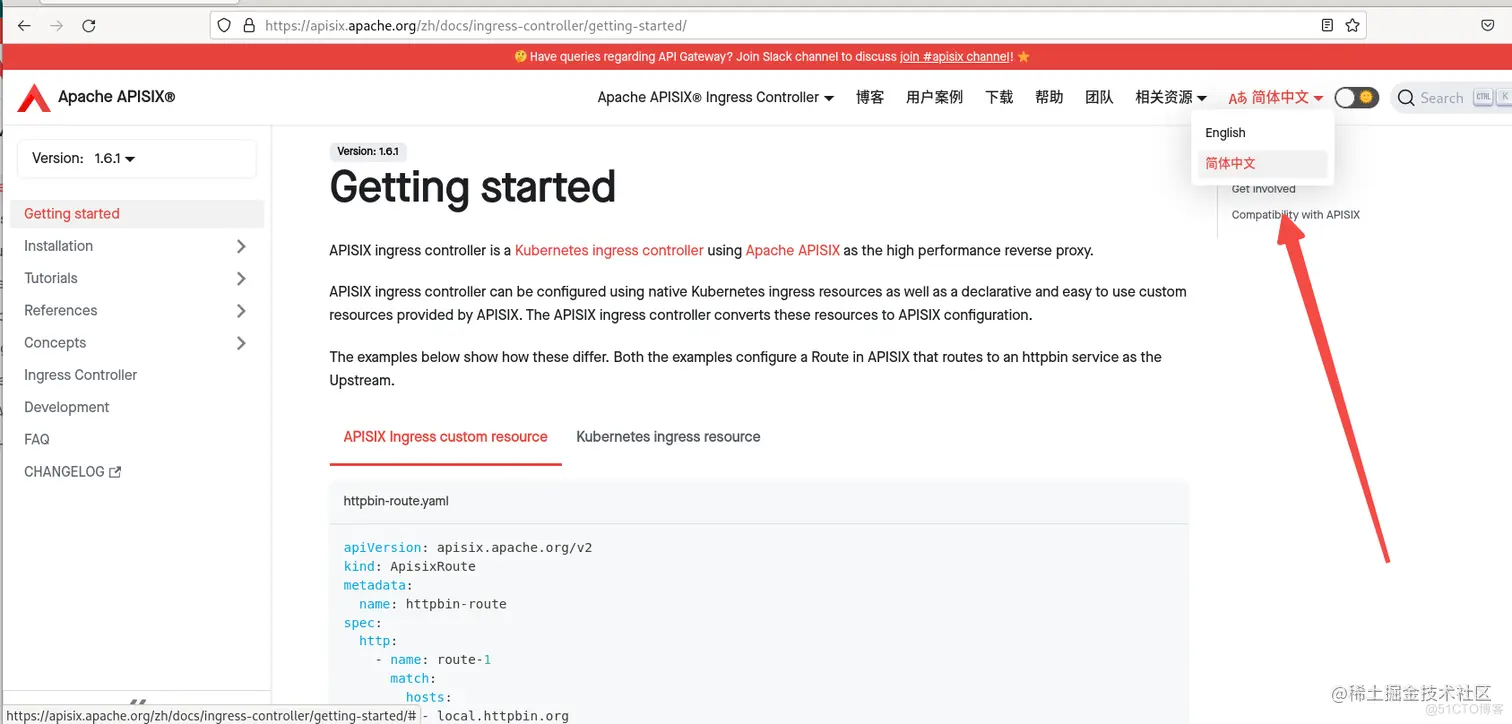Image resolution: width=1512 pixels, height=724 pixels.
Task: Open Apache APISIX Ingress Controller dropdown
Action: 715,97
